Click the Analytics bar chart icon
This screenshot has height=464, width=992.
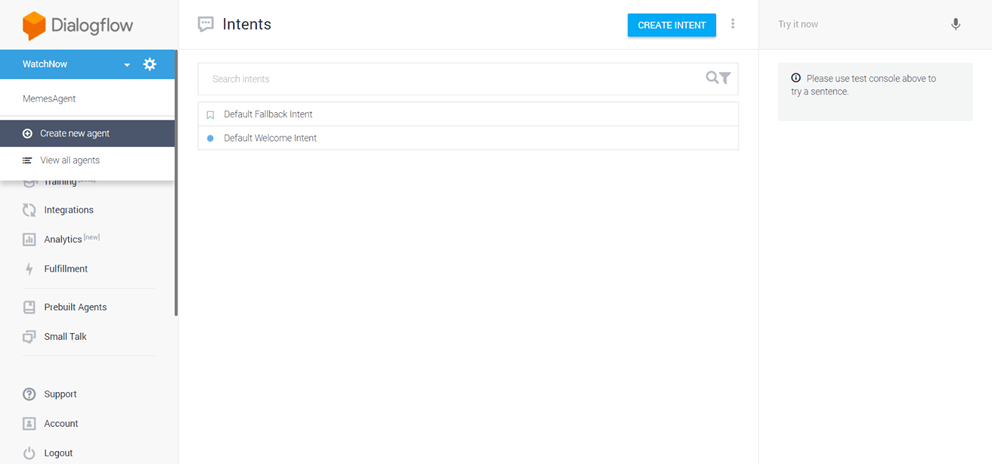pos(29,239)
